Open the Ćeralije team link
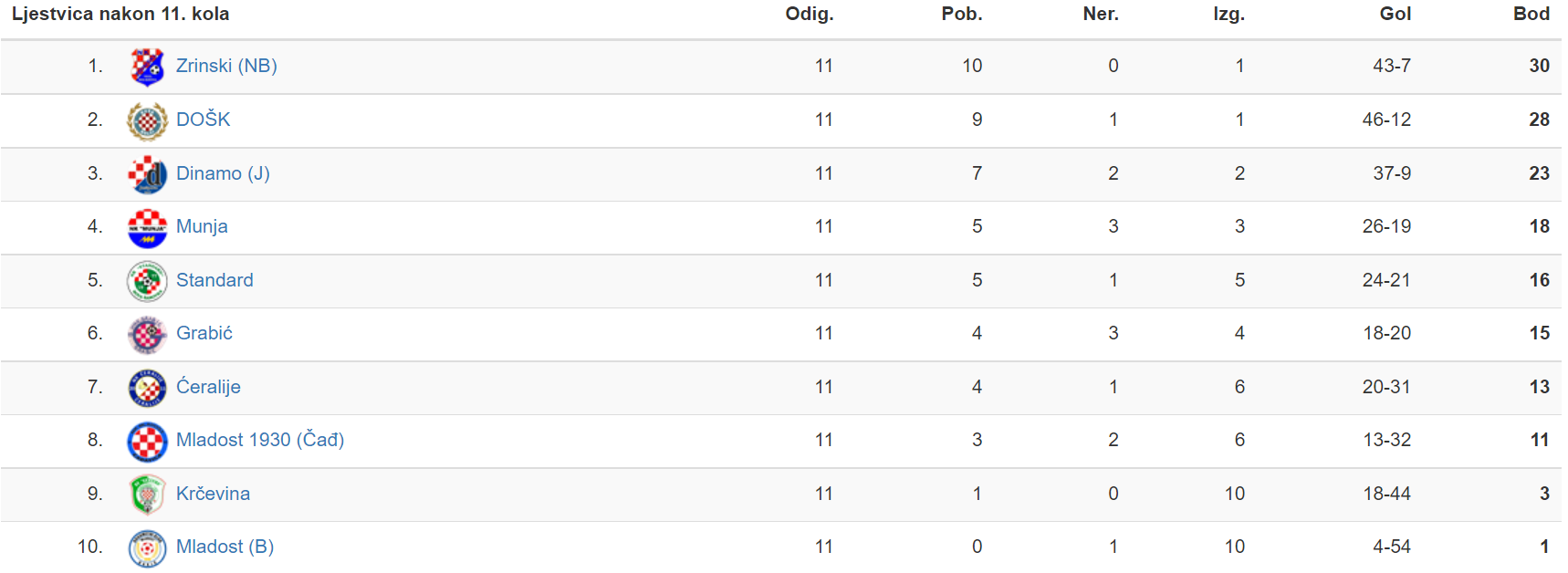 pos(208,387)
